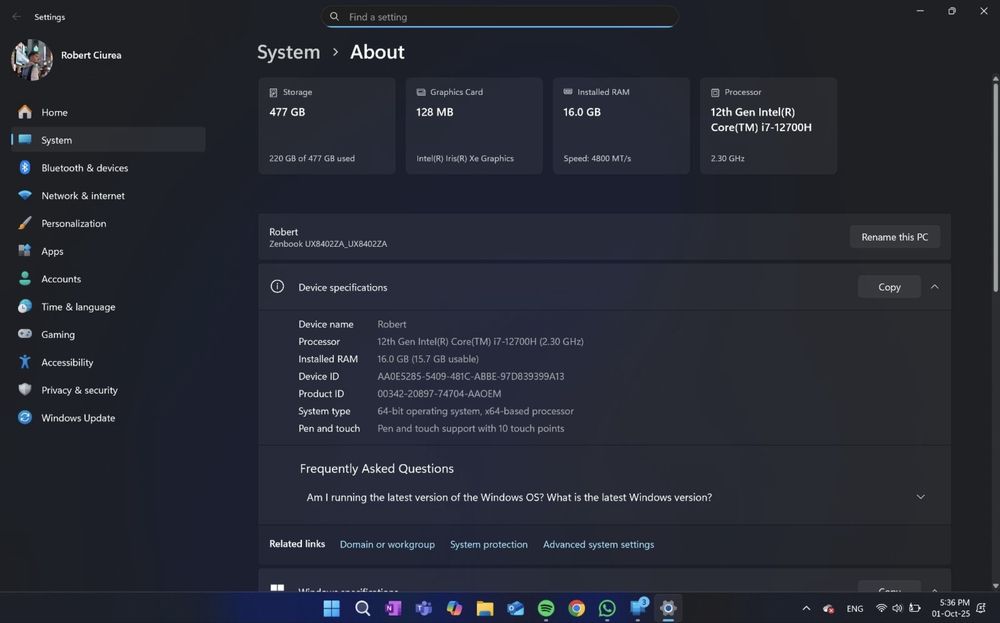Go to Network & internet settings
The image size is (1000, 623).
point(108,196)
